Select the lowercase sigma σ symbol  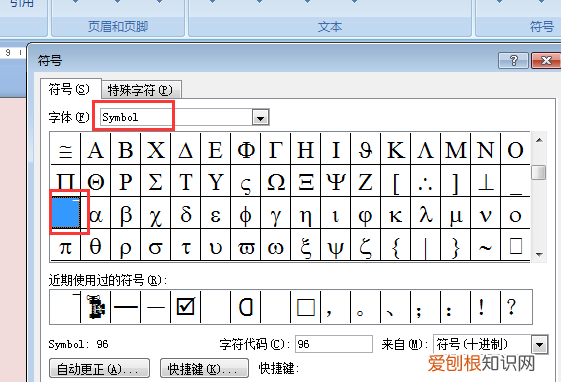(x=156, y=245)
